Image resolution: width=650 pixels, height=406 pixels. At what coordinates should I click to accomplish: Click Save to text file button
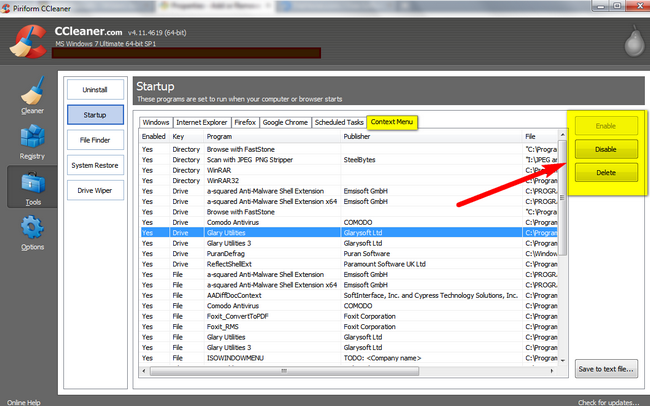[606, 369]
